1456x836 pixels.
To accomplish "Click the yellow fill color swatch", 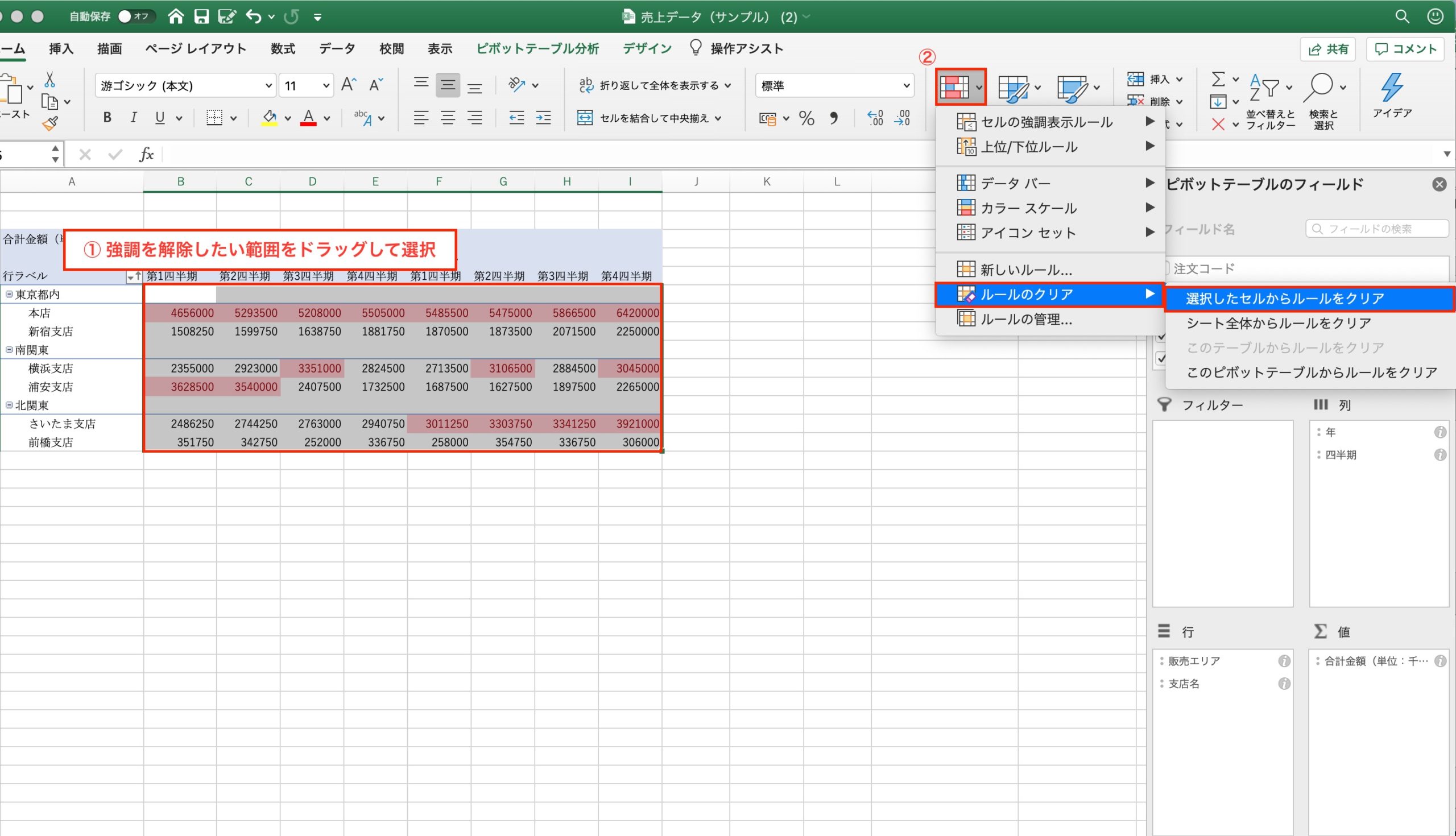I will [x=269, y=118].
